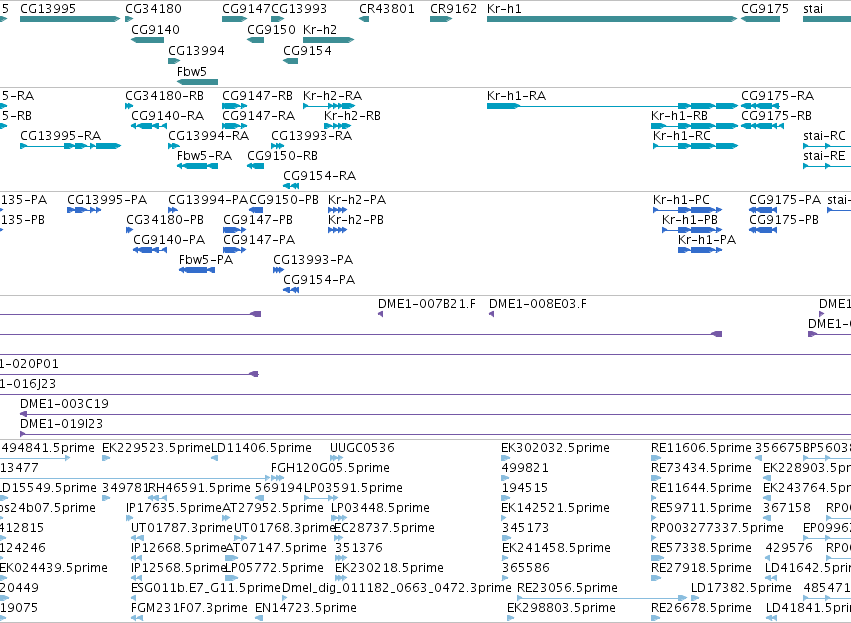
Task: Select the CG9140-PA protein label
Action: 169,240
